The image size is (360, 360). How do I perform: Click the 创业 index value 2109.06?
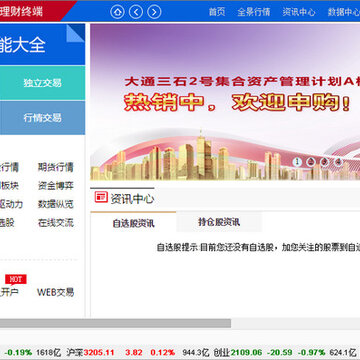point(246,352)
